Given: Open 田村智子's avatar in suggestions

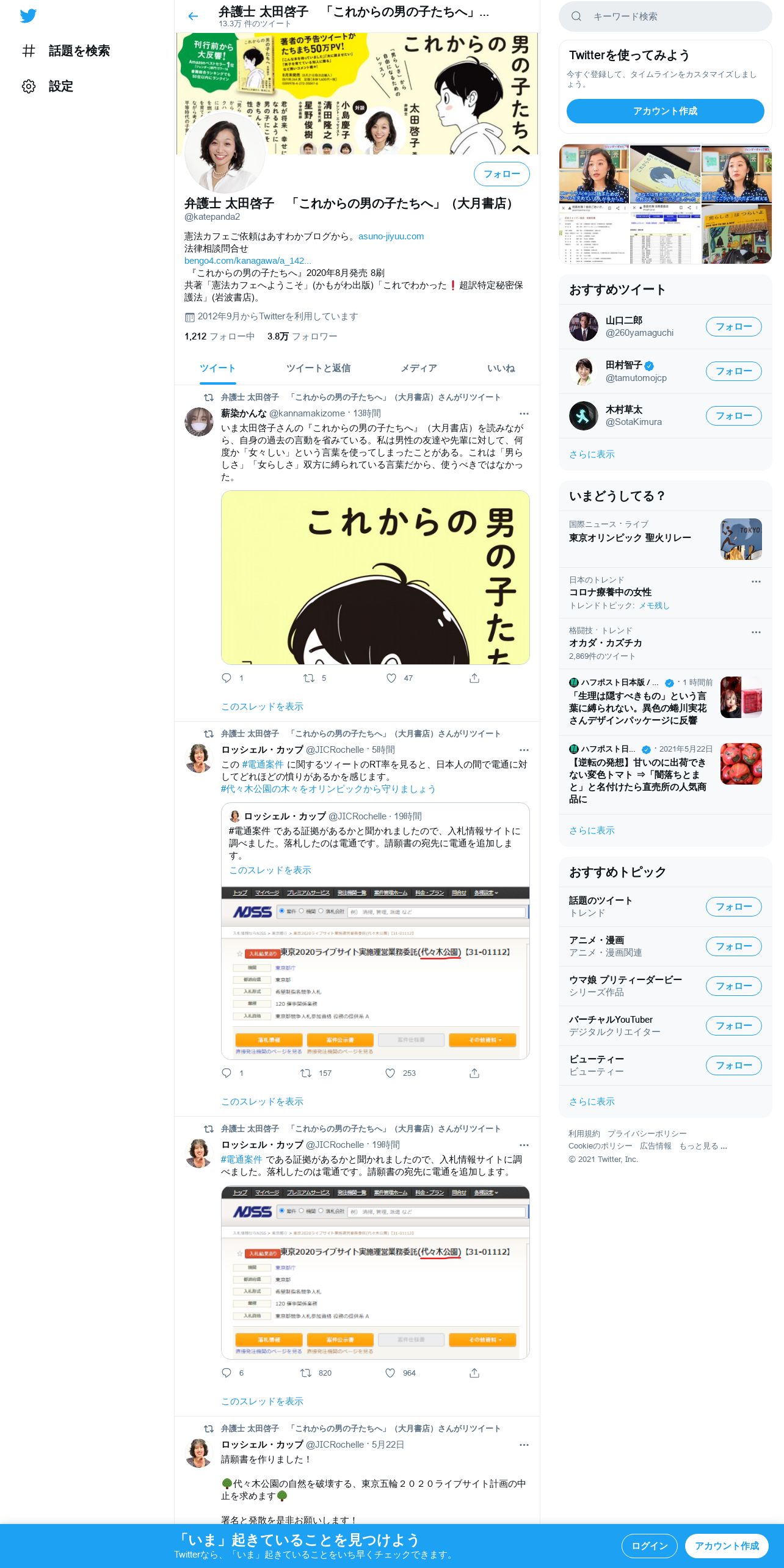Looking at the screenshot, I should (584, 371).
